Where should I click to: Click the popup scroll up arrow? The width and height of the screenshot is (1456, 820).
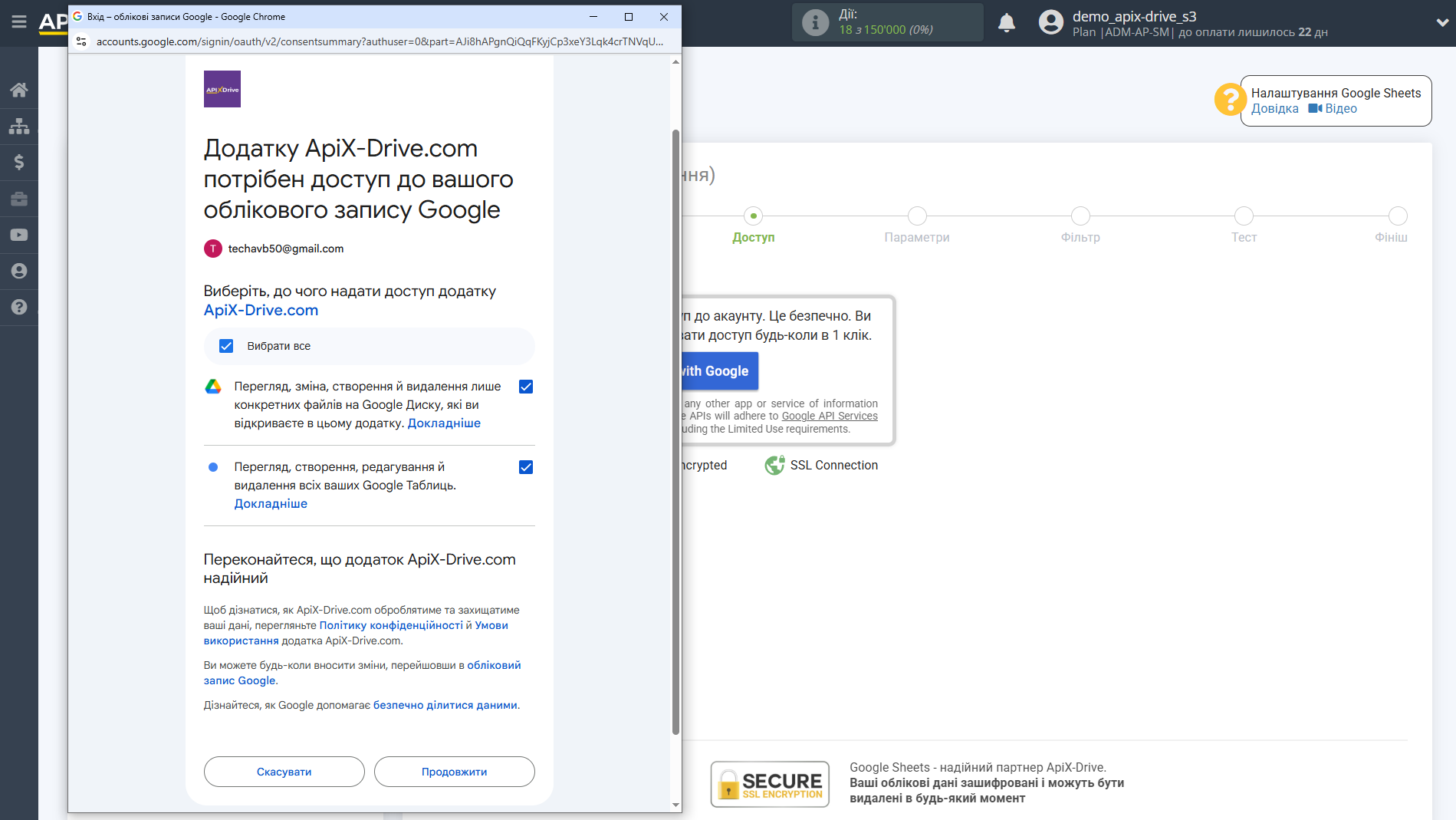(675, 61)
